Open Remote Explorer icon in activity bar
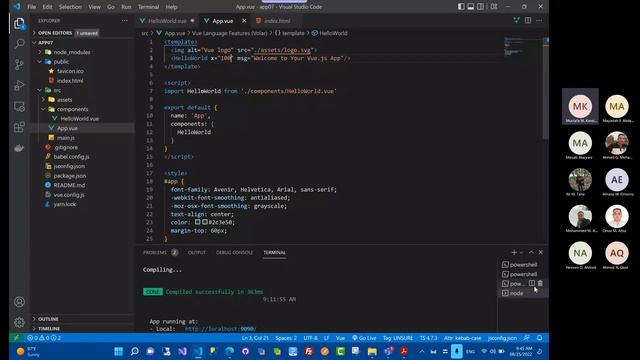The height and width of the screenshot is (360, 640). pos(19,107)
